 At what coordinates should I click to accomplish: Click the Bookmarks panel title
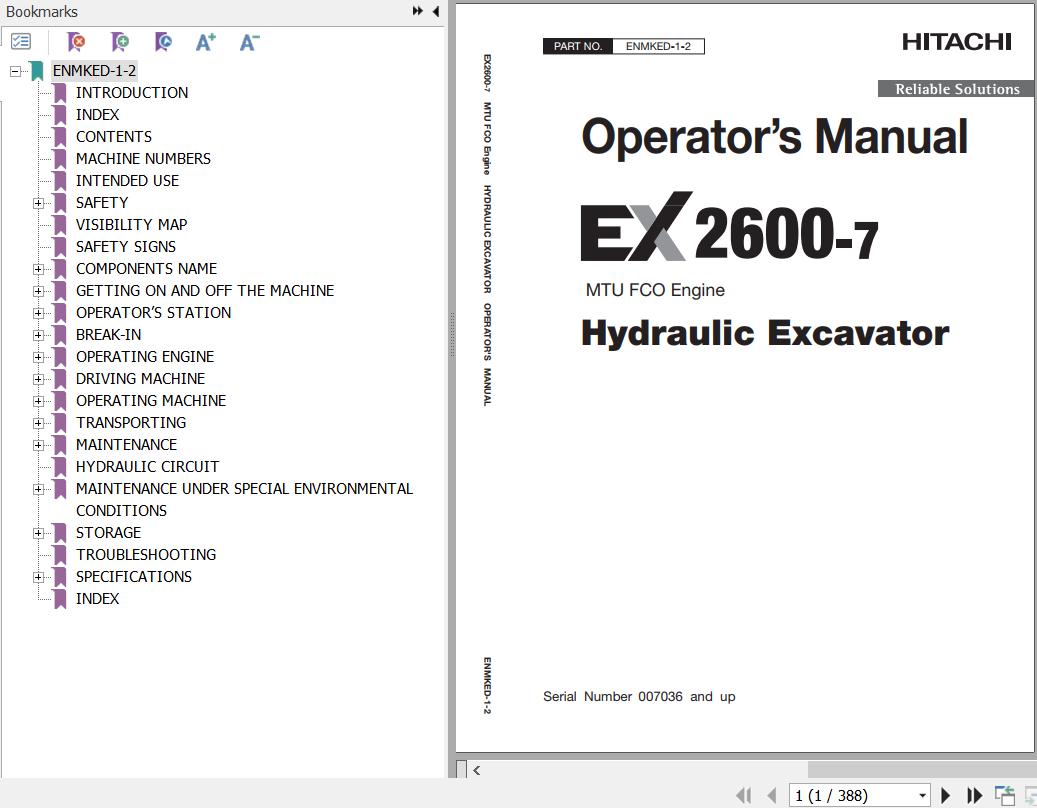point(42,12)
